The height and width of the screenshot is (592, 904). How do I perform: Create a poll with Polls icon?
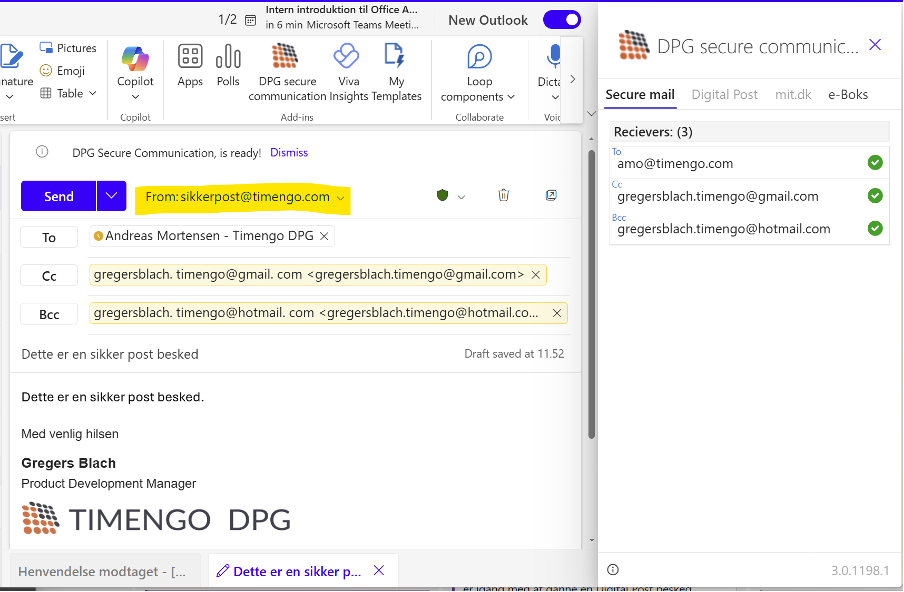coord(228,65)
